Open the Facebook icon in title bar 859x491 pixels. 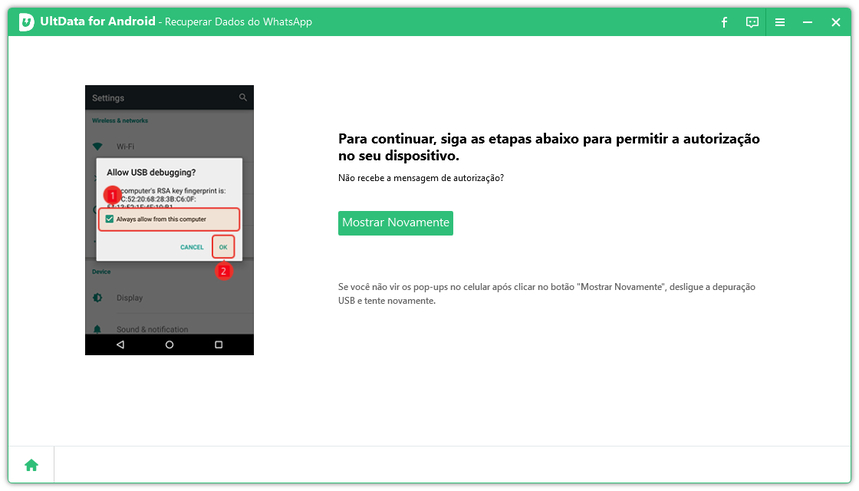click(x=724, y=22)
